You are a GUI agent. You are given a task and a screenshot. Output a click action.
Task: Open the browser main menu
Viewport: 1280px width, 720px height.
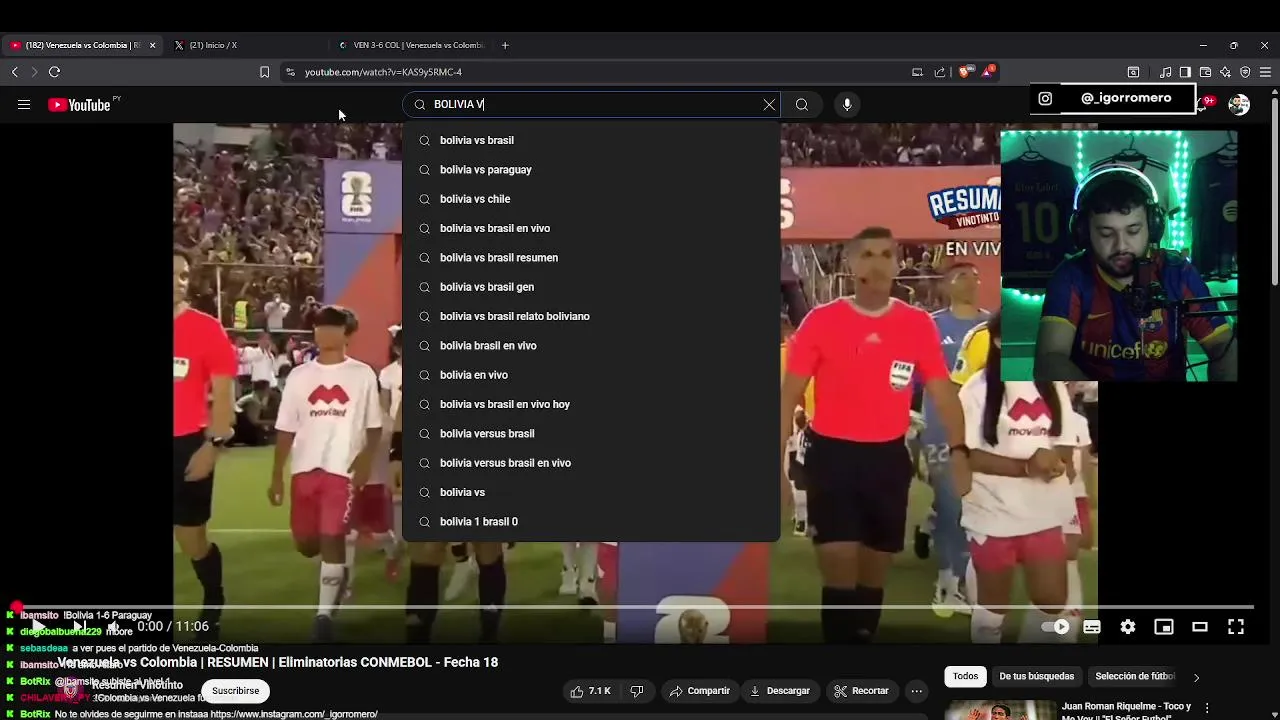pyautogui.click(x=1265, y=72)
